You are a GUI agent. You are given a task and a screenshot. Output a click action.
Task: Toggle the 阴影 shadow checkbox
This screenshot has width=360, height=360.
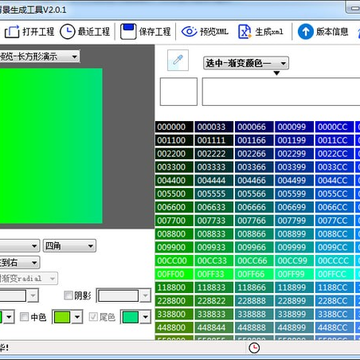pyautogui.click(x=68, y=295)
